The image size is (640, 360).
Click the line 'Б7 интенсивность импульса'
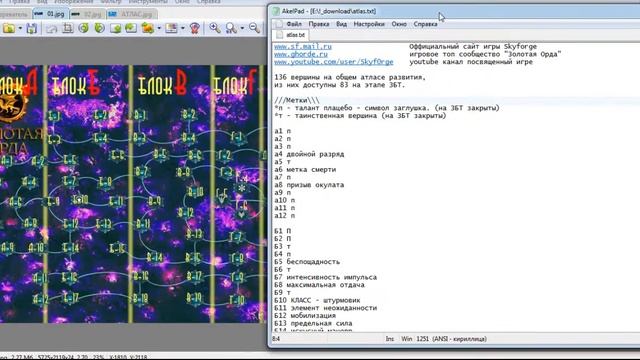(325, 278)
